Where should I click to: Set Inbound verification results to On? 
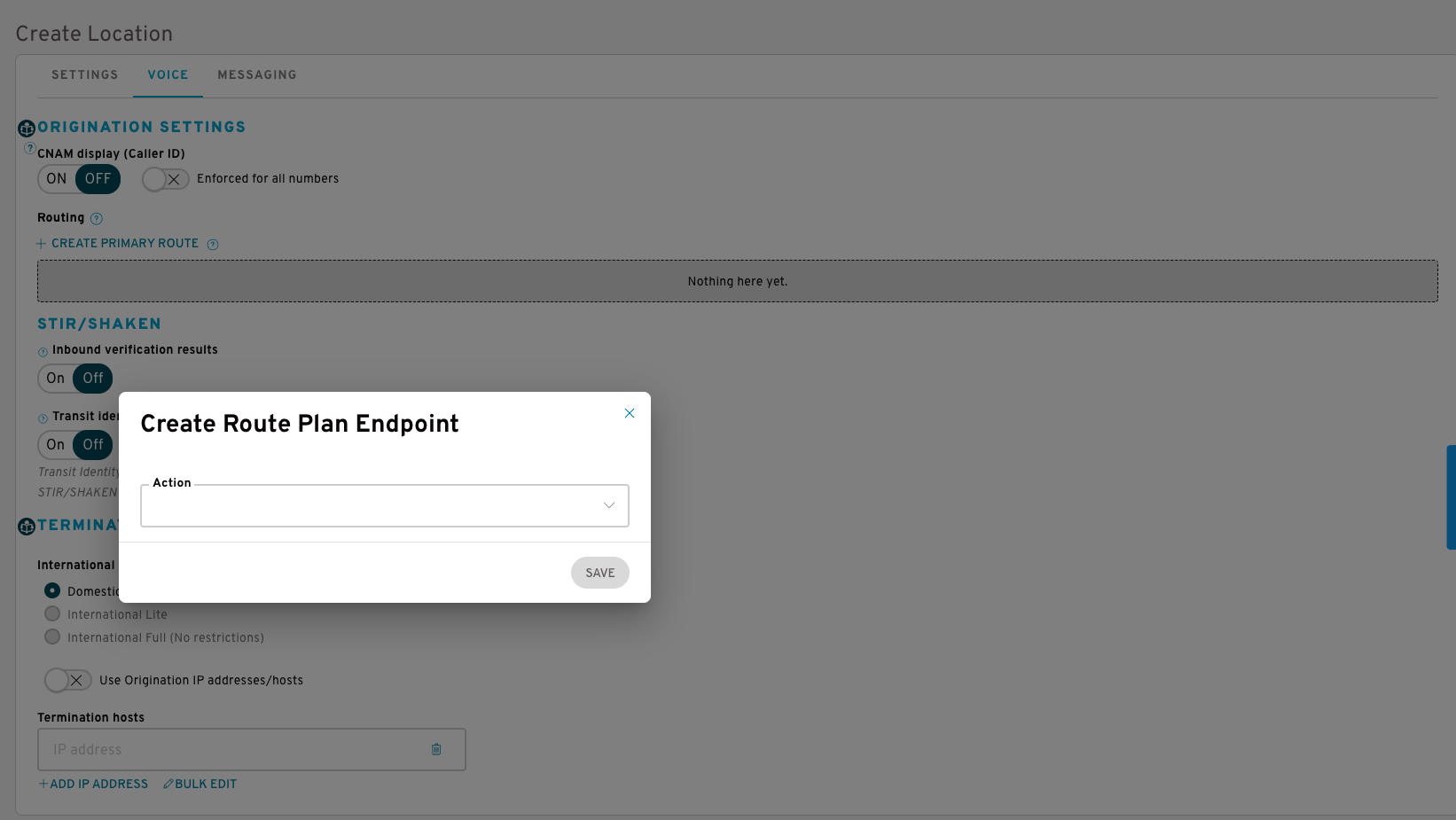point(56,379)
